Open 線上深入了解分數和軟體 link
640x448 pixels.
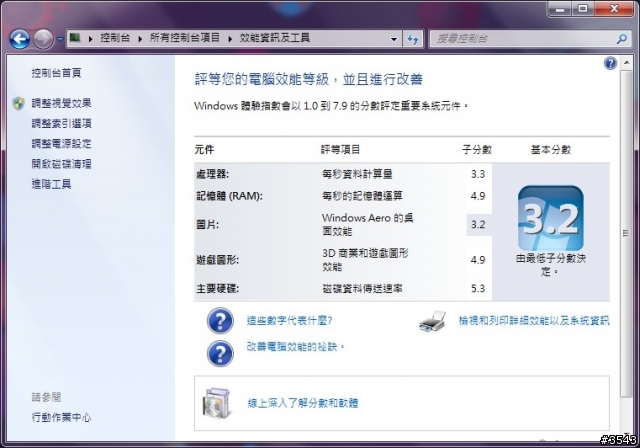click(x=303, y=403)
